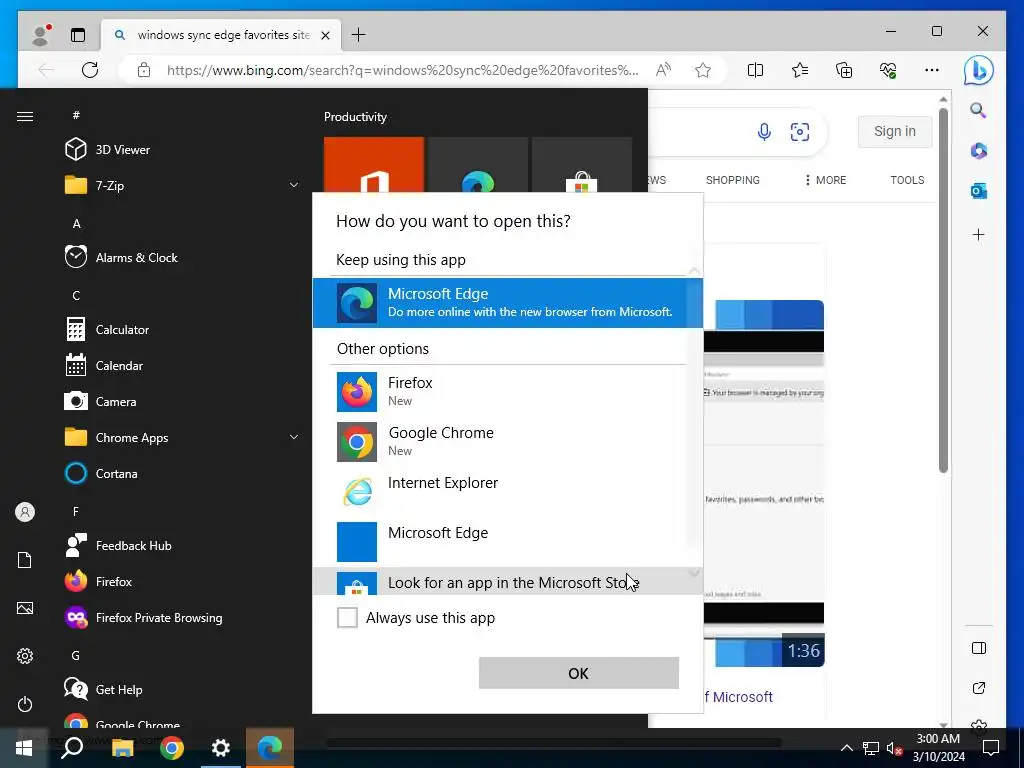Check Always use this app
The width and height of the screenshot is (1024, 768).
(x=347, y=617)
